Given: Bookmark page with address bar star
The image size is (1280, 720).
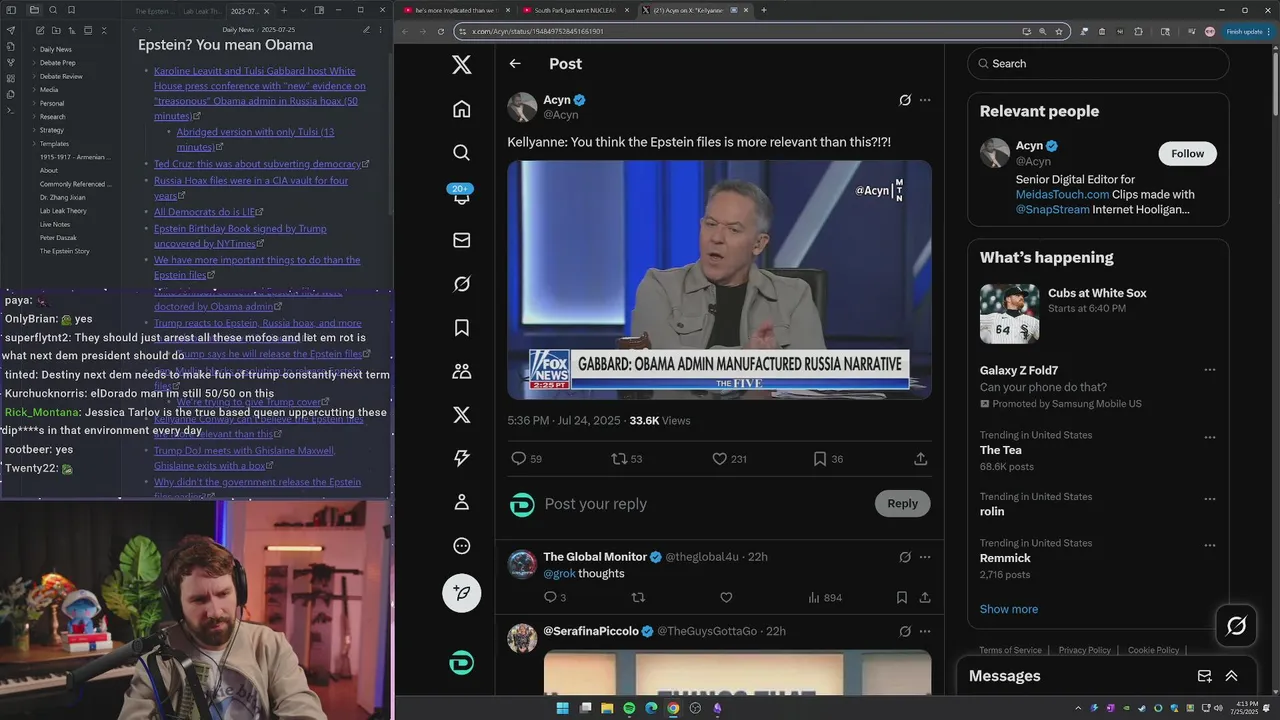Looking at the screenshot, I should coord(1059,31).
